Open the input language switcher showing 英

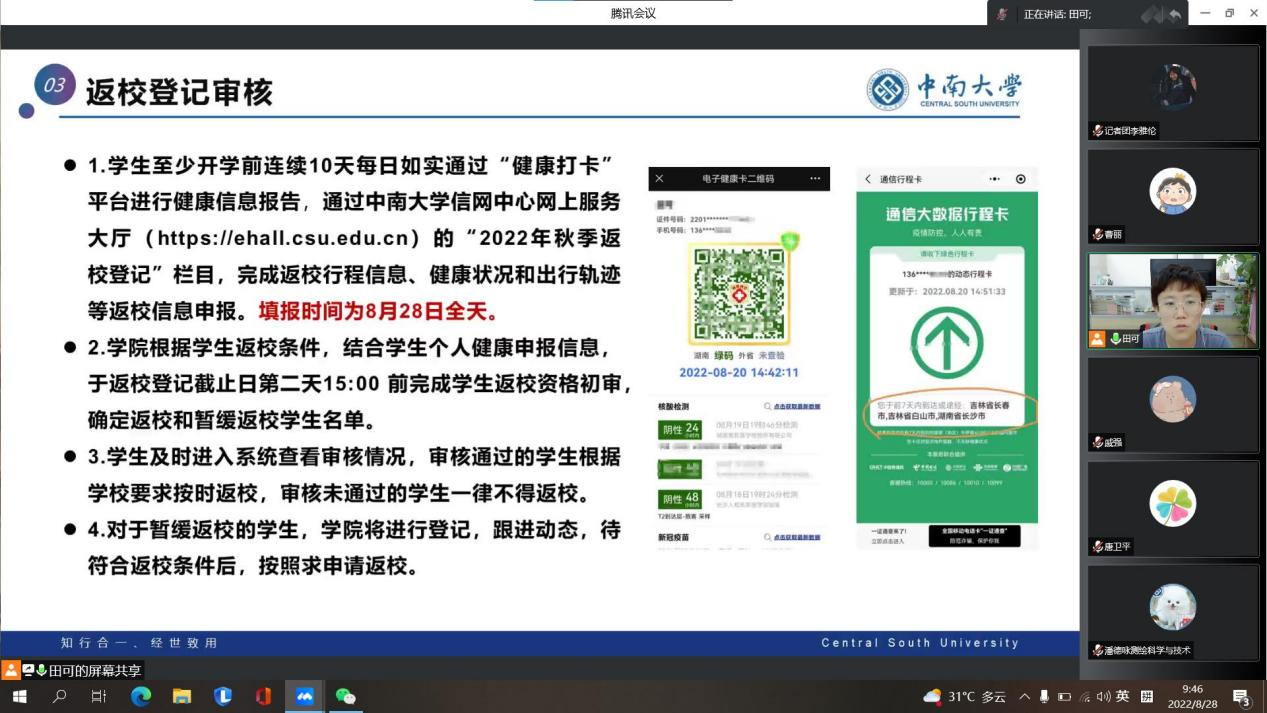click(1124, 697)
